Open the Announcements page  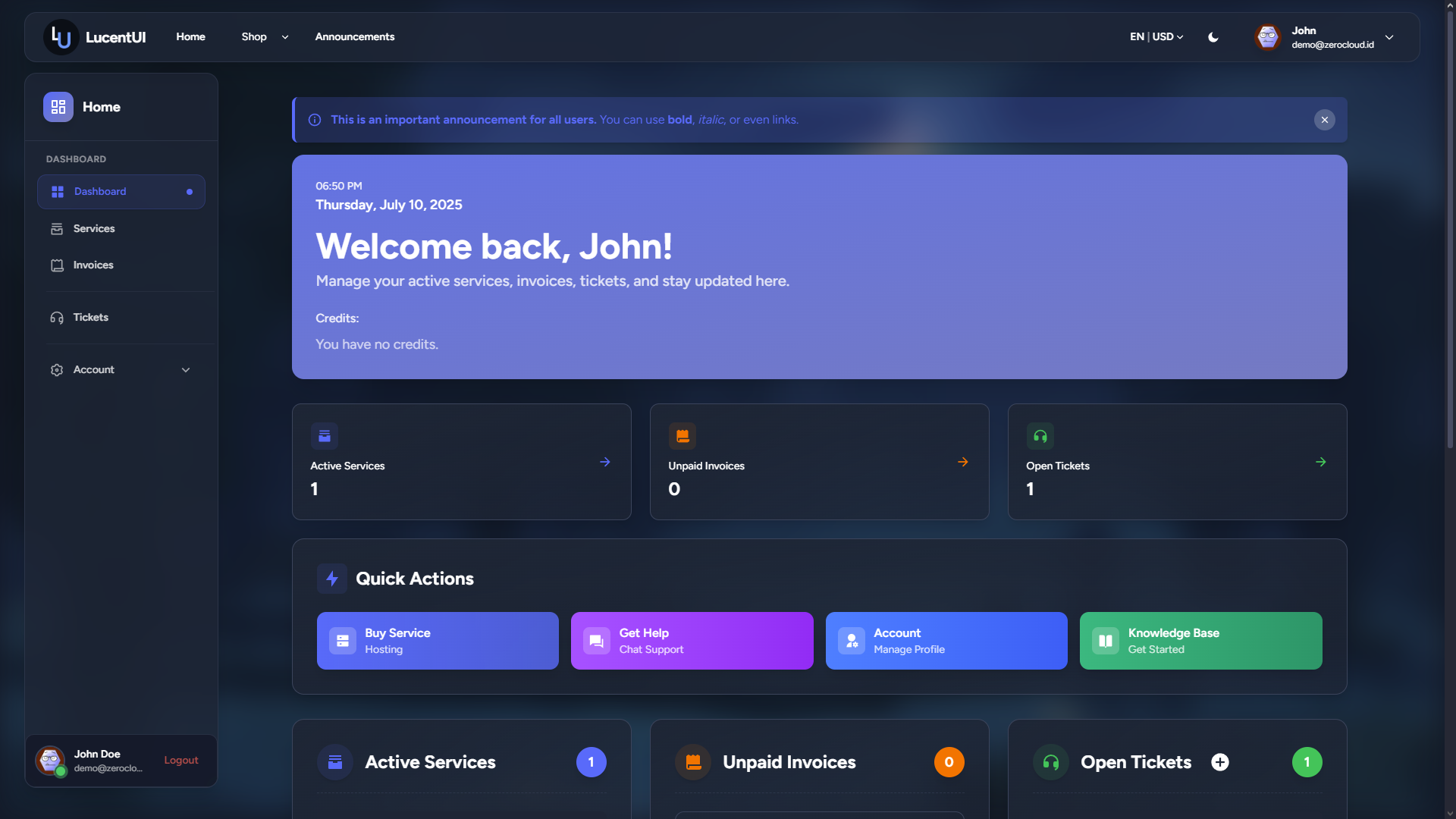tap(354, 36)
